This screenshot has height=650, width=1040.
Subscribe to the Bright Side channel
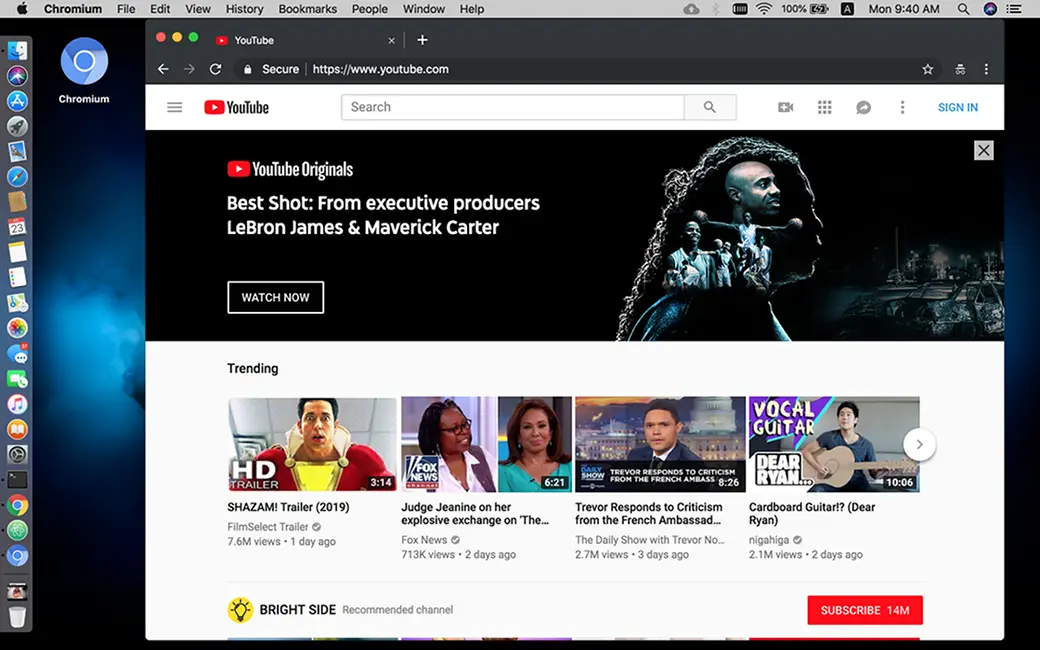tap(864, 609)
